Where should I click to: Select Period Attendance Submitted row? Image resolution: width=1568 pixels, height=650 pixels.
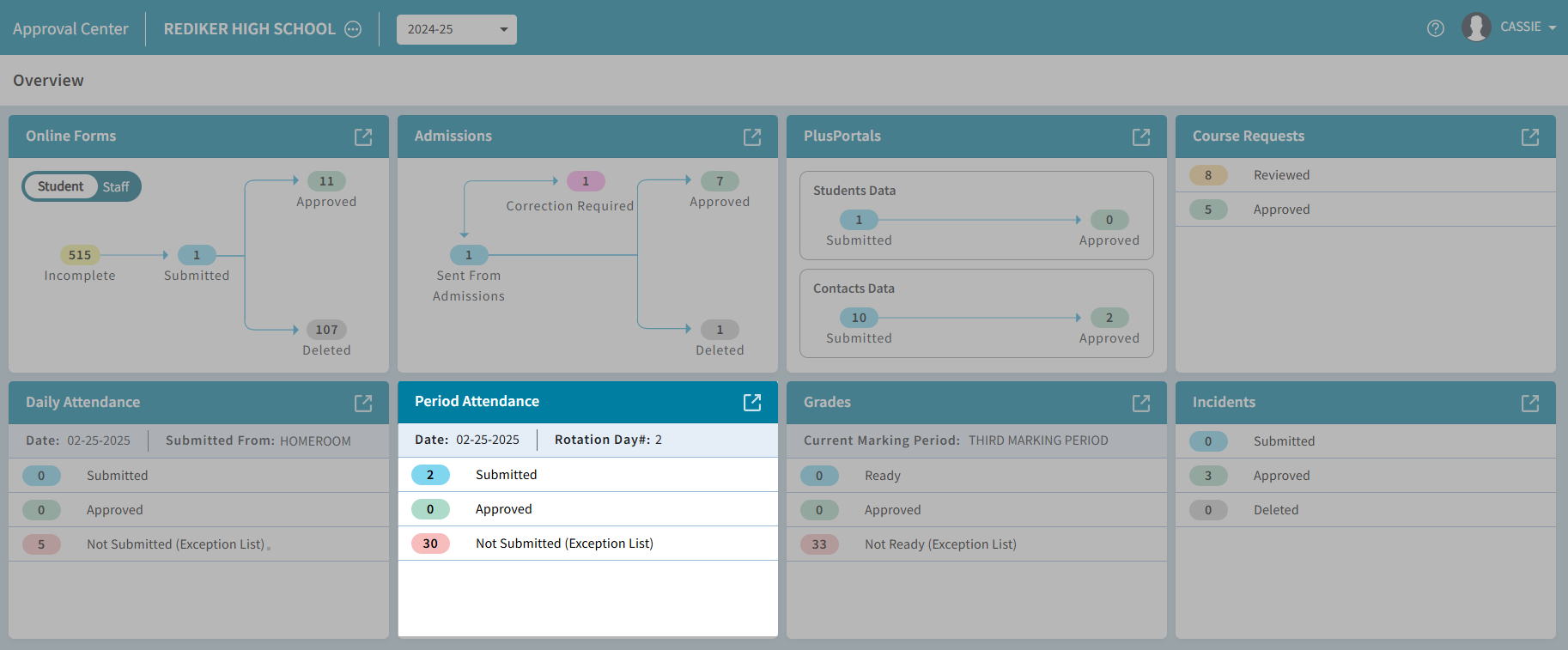pos(587,475)
